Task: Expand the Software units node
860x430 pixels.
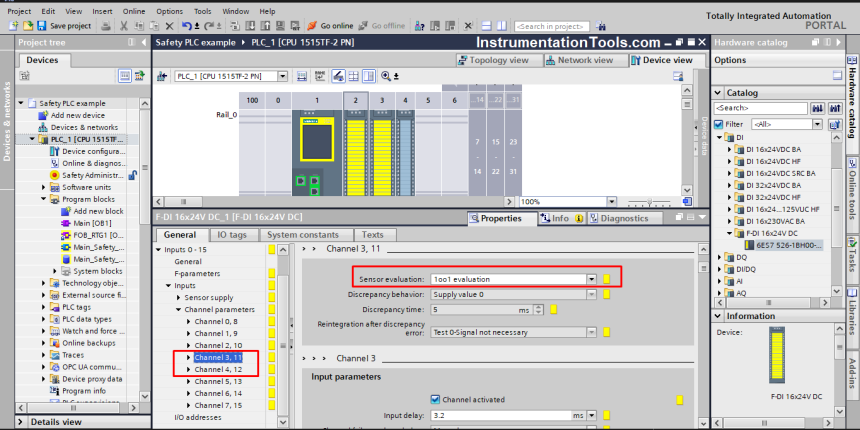Action: (x=44, y=187)
